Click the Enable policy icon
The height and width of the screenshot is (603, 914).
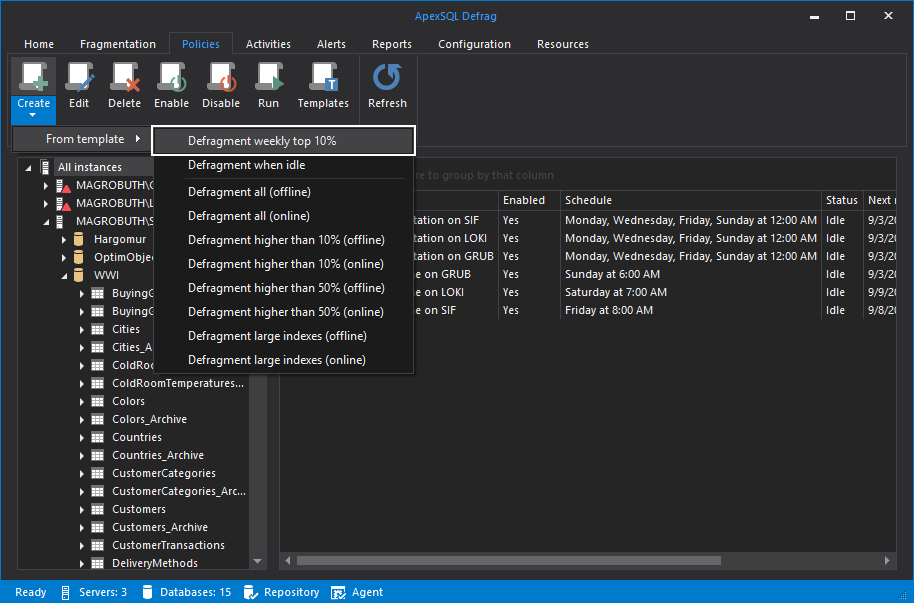pos(171,77)
